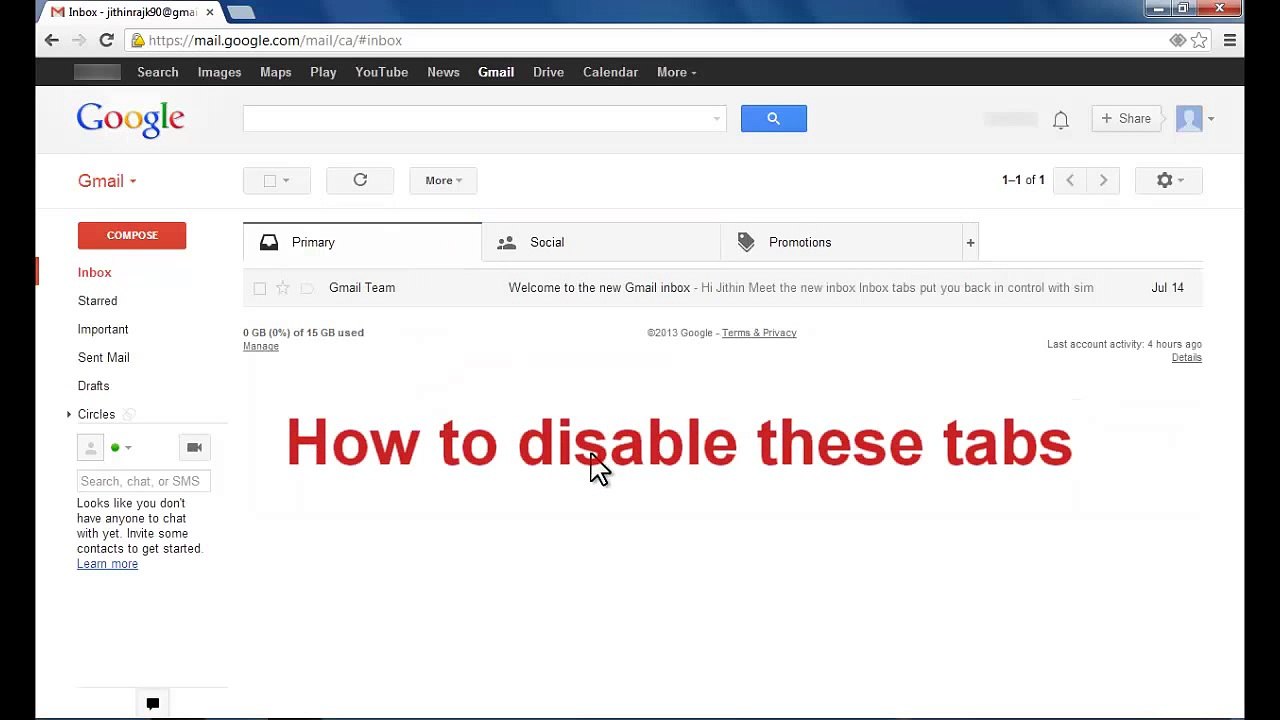This screenshot has height=720, width=1280.
Task: Open chat status dropdown
Action: [127, 447]
